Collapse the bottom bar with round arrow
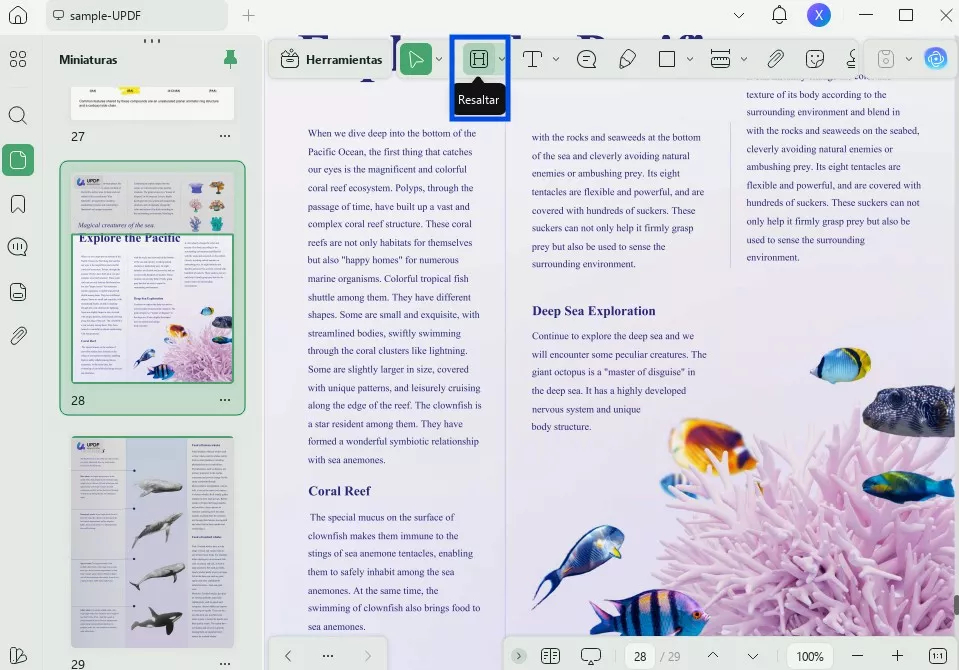 [519, 656]
